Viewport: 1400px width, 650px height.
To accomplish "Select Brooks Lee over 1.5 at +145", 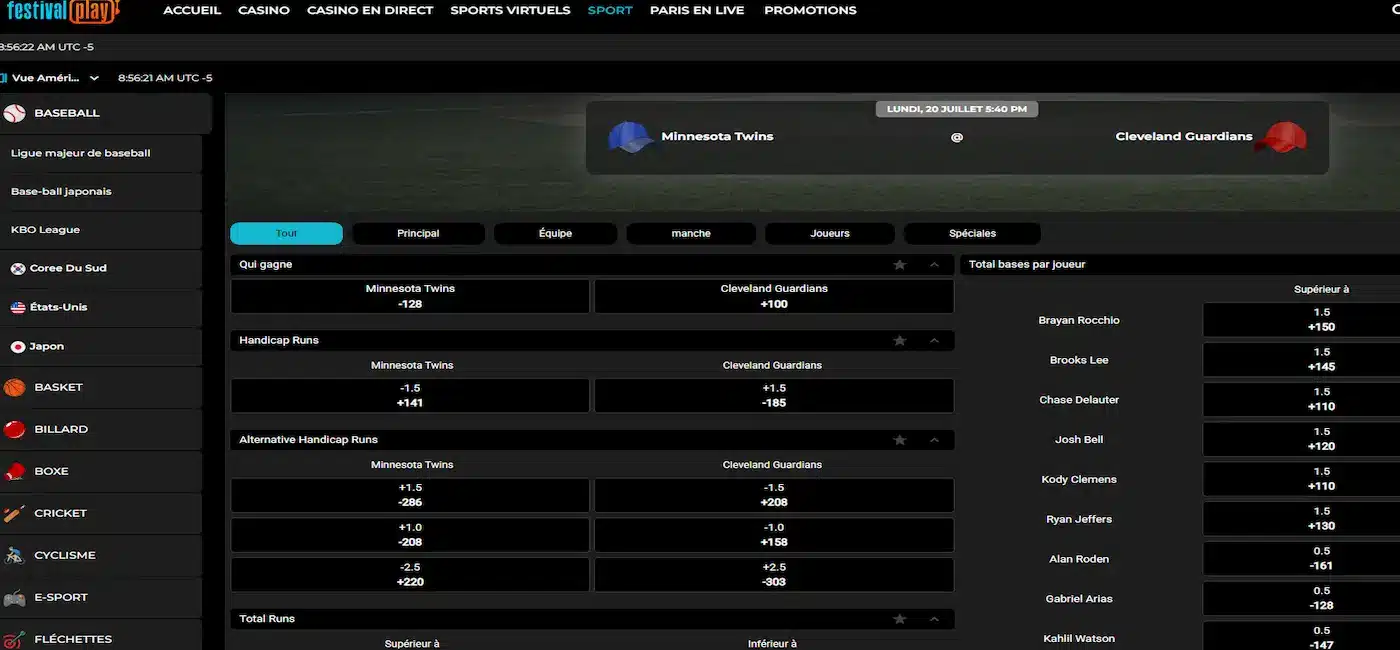I will tap(1301, 360).
